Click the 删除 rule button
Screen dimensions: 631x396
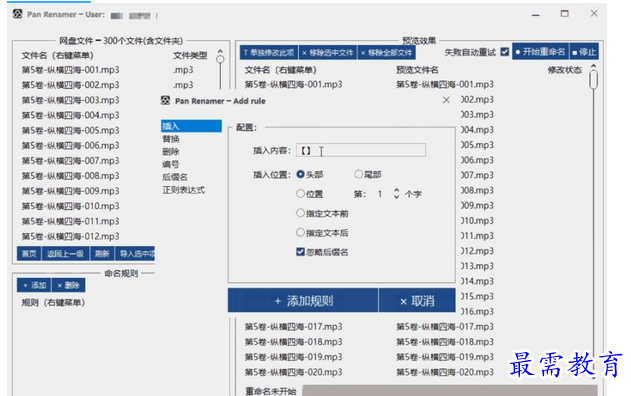[x=68, y=285]
